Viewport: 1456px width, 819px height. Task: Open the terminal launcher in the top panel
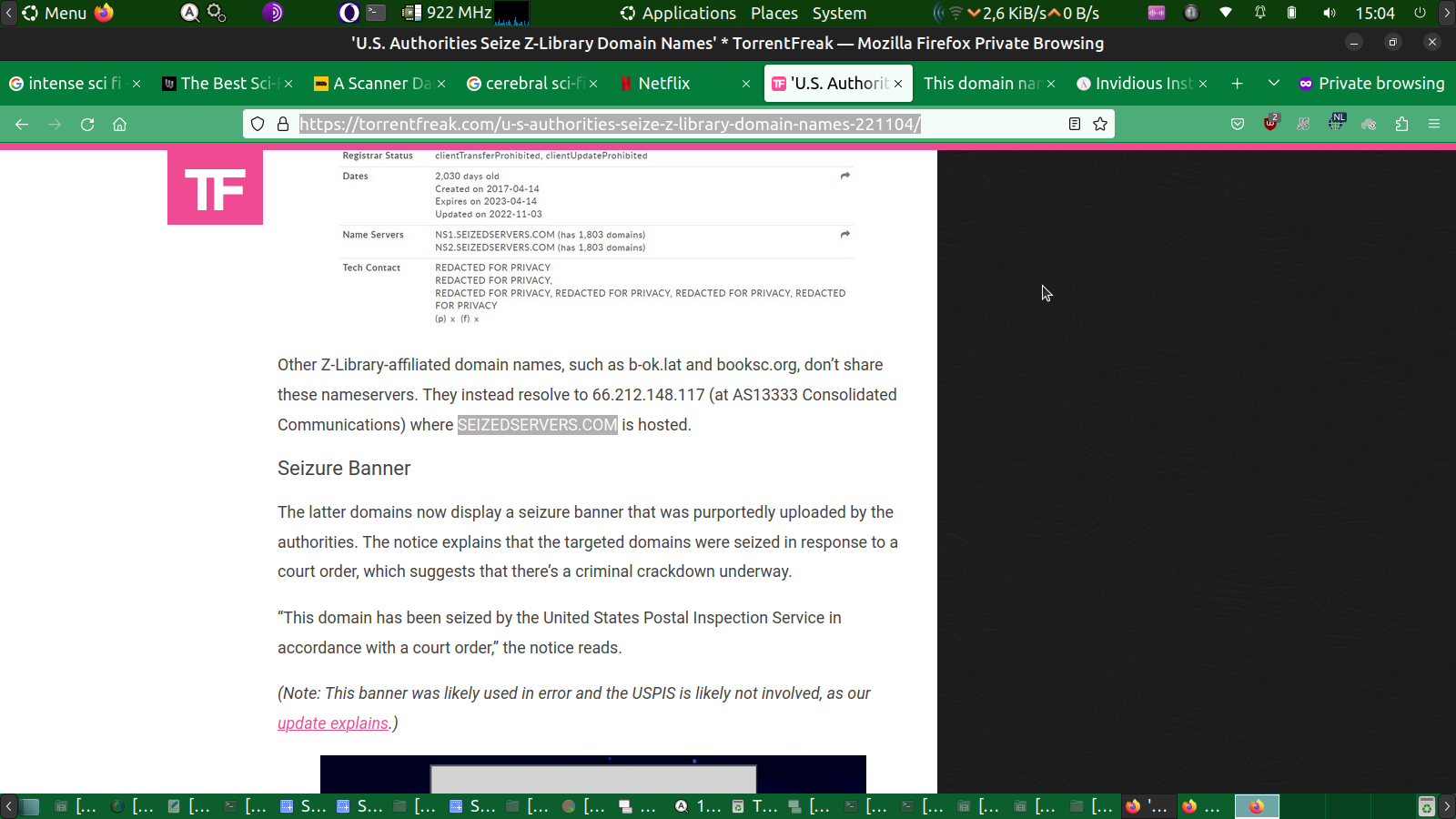[x=376, y=13]
